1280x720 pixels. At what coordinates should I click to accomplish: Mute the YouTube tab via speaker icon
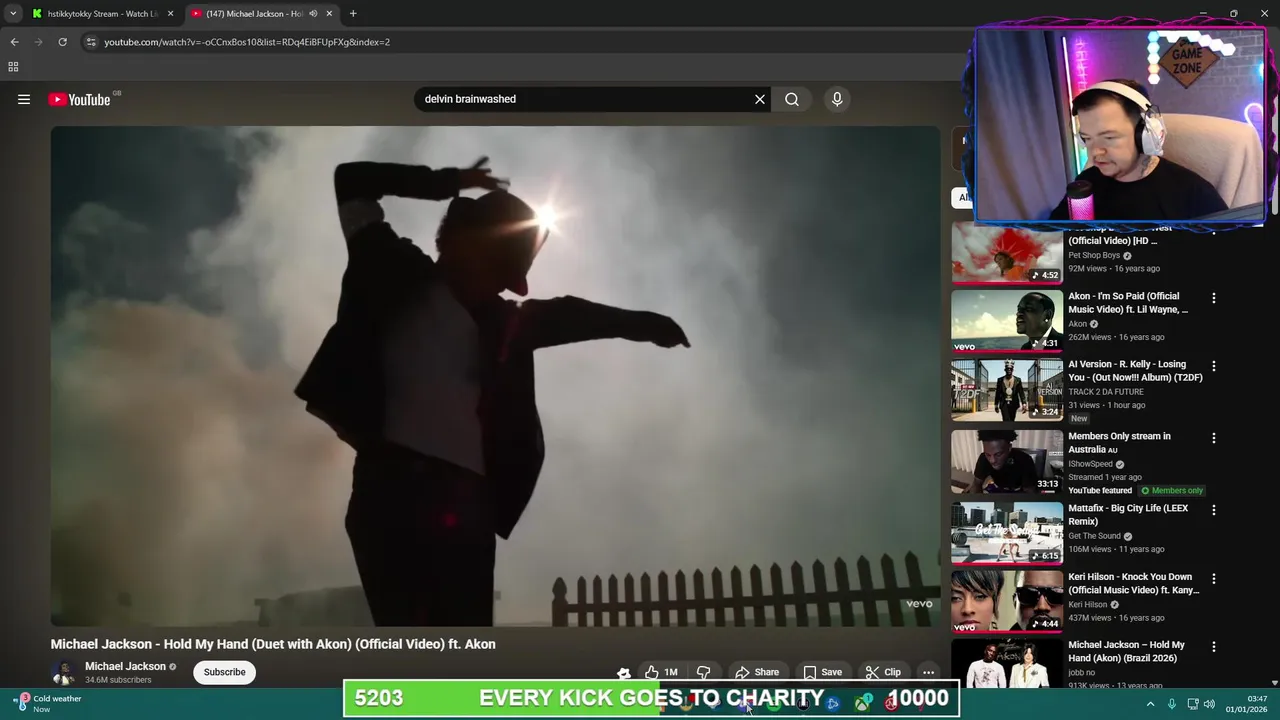click(313, 14)
